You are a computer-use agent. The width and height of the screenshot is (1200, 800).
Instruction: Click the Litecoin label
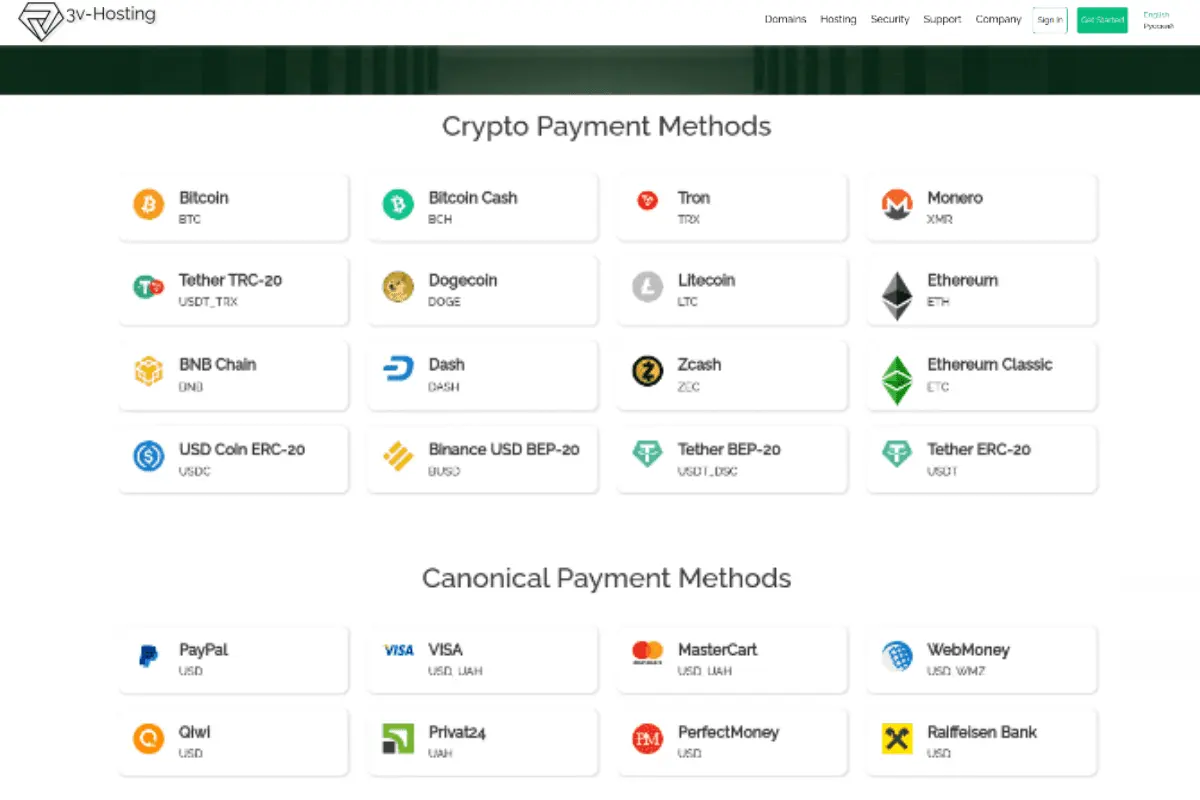(x=706, y=280)
